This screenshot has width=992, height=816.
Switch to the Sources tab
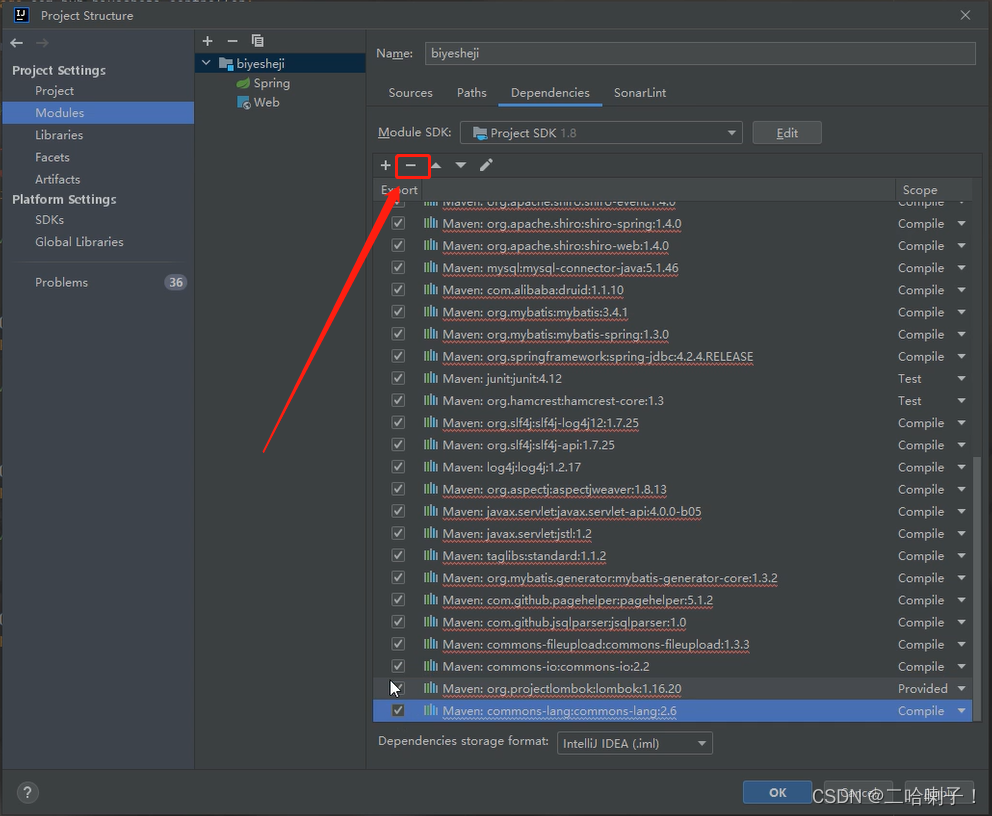pos(411,92)
